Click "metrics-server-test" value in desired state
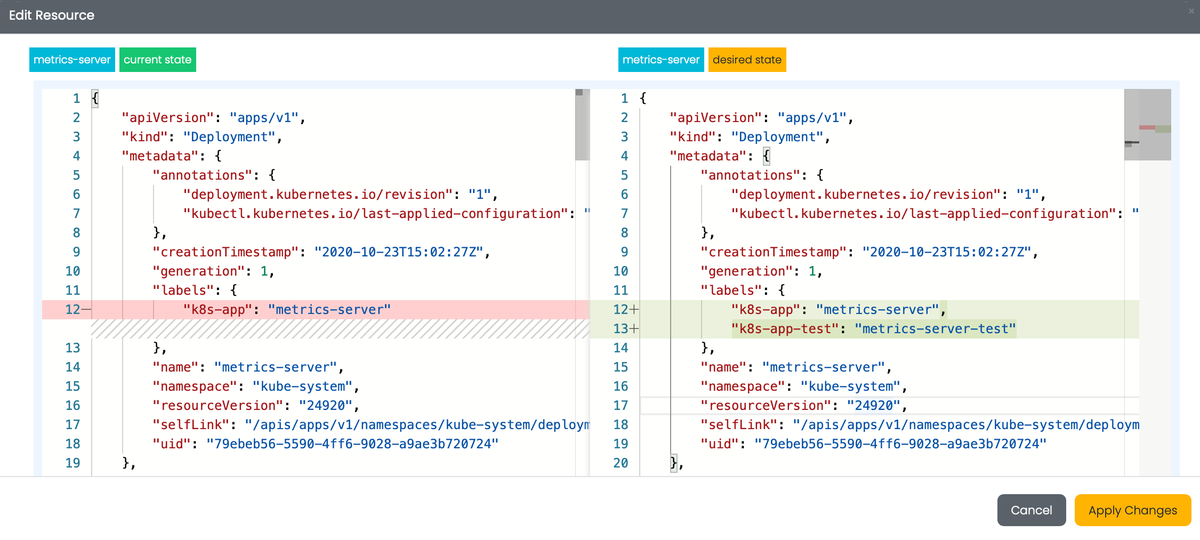This screenshot has width=1200, height=540. pyautogui.click(x=936, y=329)
